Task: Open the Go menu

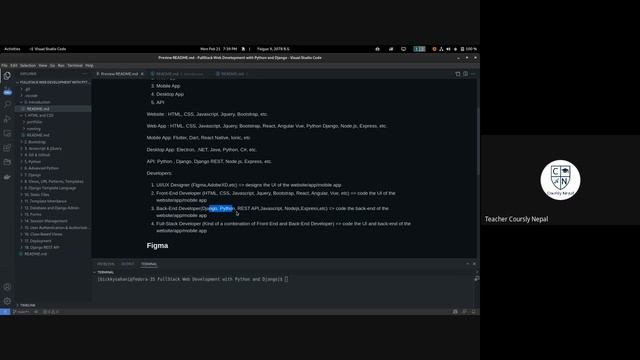Action: click(52, 65)
